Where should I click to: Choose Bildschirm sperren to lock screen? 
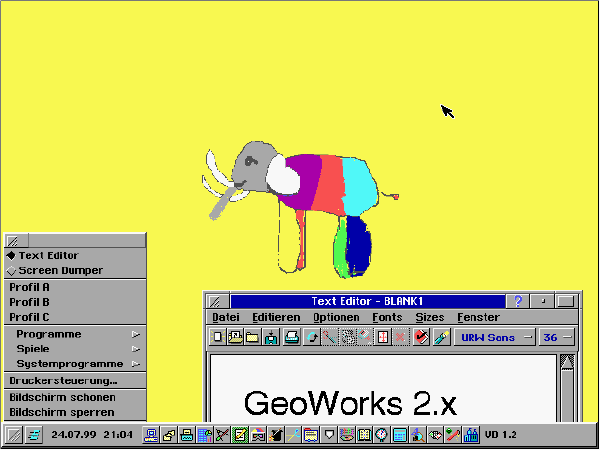pos(62,412)
